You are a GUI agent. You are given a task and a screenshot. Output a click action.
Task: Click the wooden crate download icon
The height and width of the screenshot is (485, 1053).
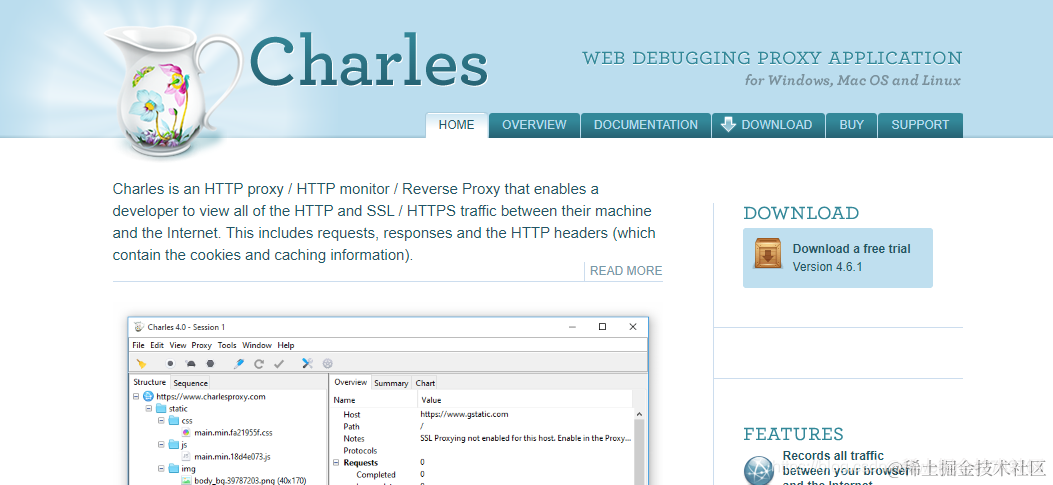tap(768, 253)
